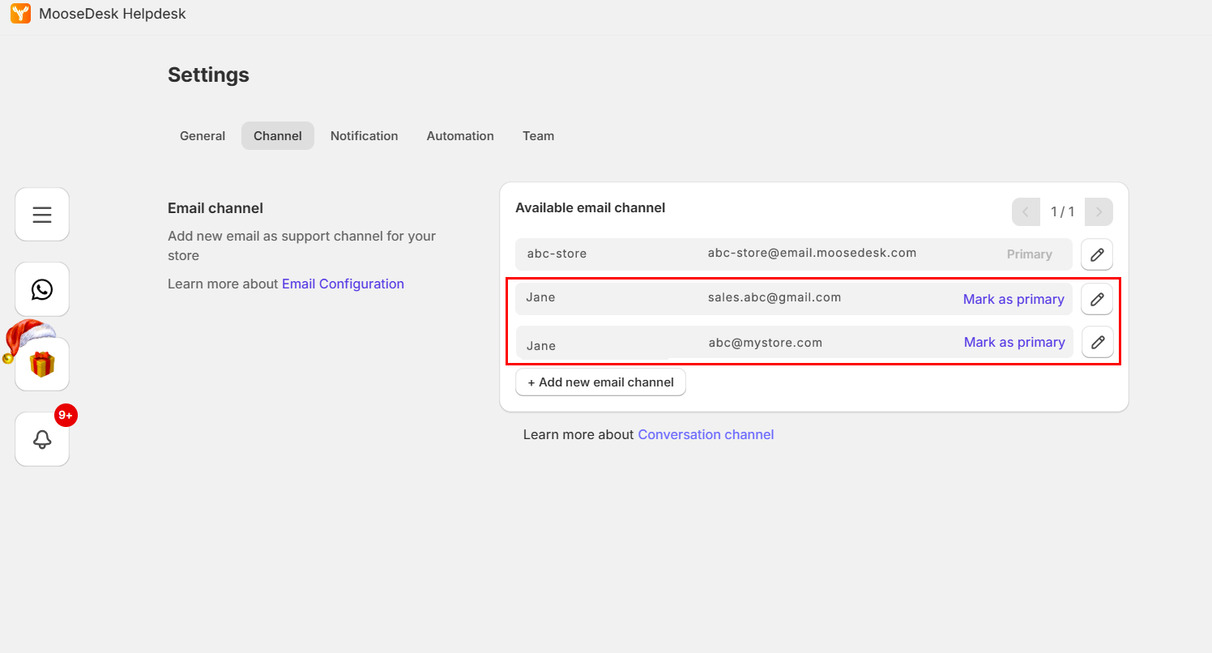Select the Channel tab
Image resolution: width=1212 pixels, height=653 pixels.
coord(277,135)
